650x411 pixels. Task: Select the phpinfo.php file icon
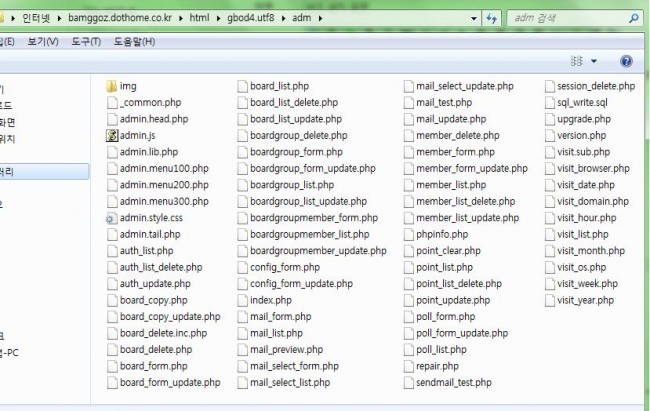click(x=409, y=234)
